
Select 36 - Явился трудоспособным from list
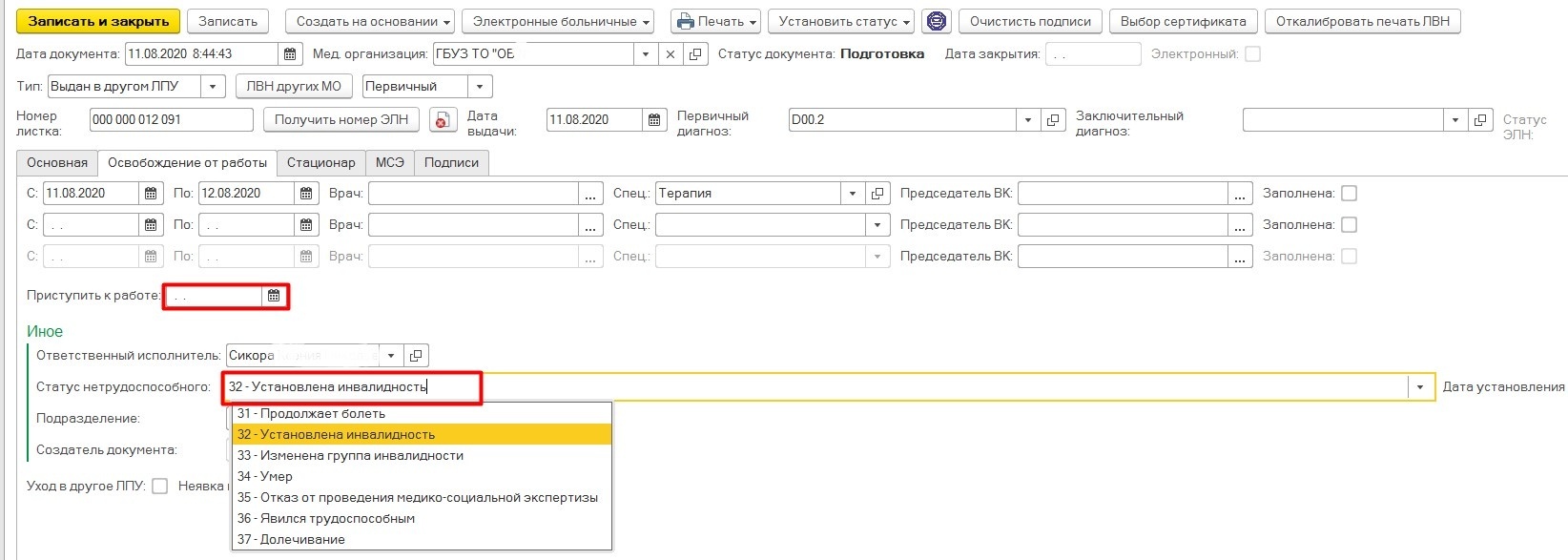tap(326, 519)
